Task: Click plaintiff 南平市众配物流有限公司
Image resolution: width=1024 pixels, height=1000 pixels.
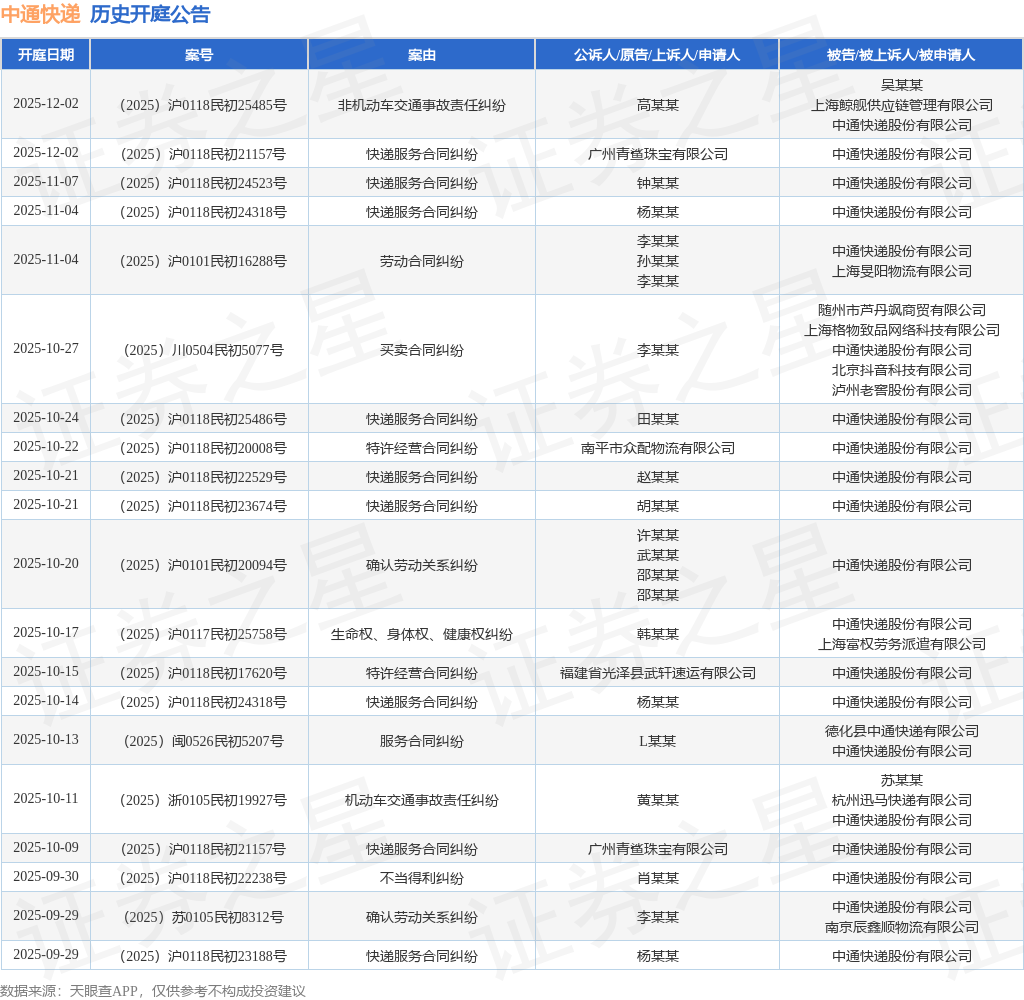Action: coord(658,448)
